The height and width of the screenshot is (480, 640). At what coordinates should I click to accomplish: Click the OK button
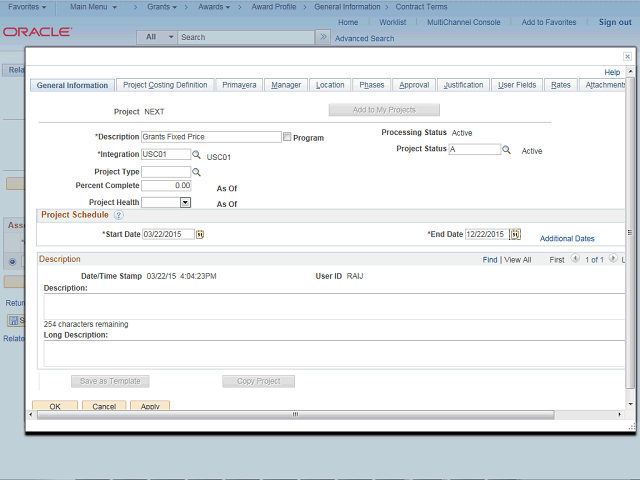click(55, 406)
